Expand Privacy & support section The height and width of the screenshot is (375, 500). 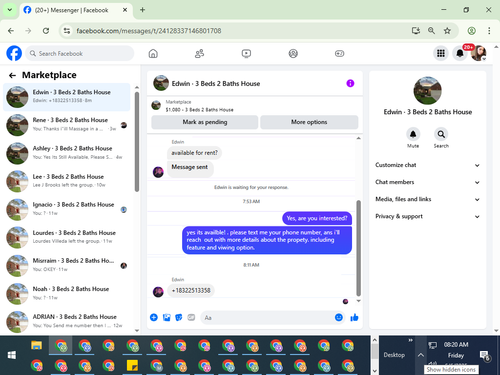click(427, 216)
